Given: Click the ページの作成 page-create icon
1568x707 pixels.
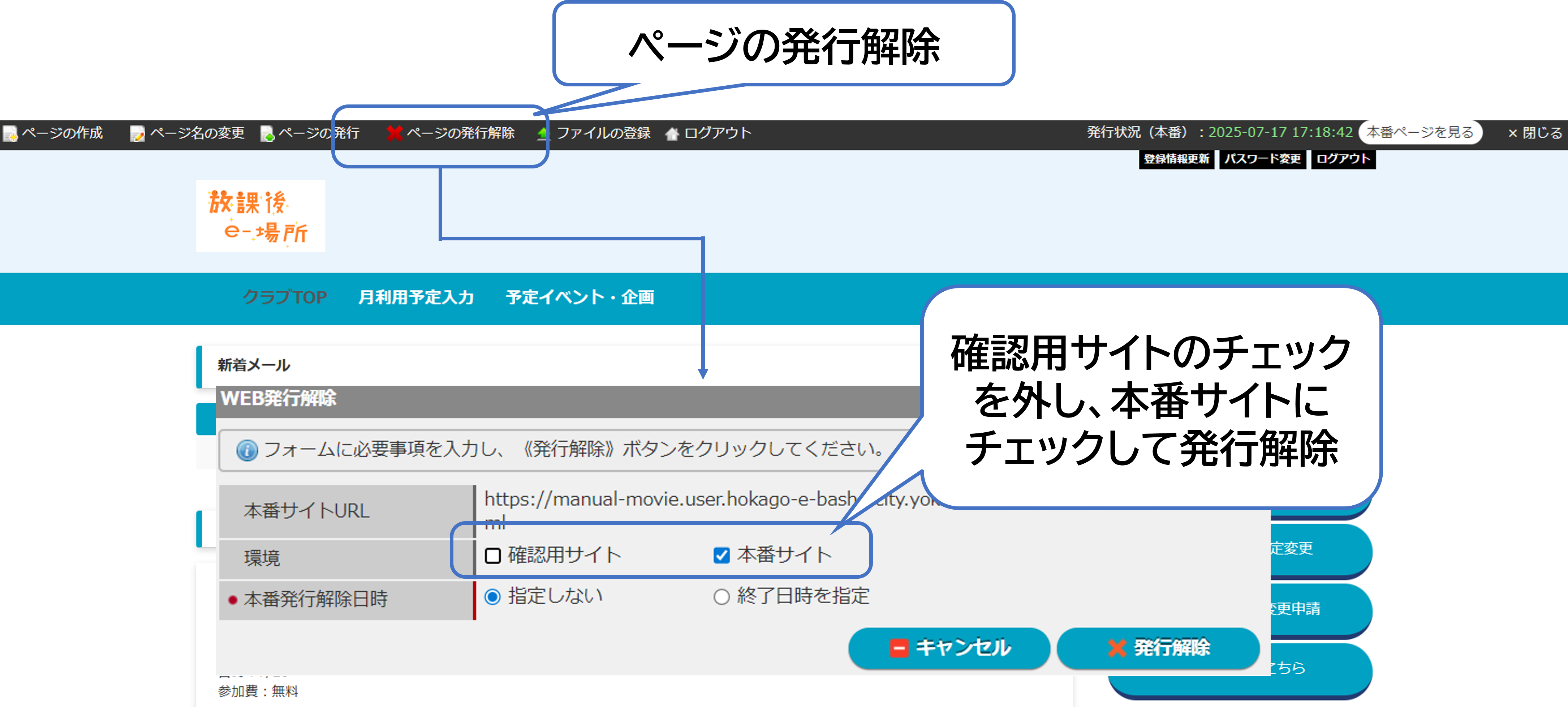Looking at the screenshot, I should click(x=10, y=133).
